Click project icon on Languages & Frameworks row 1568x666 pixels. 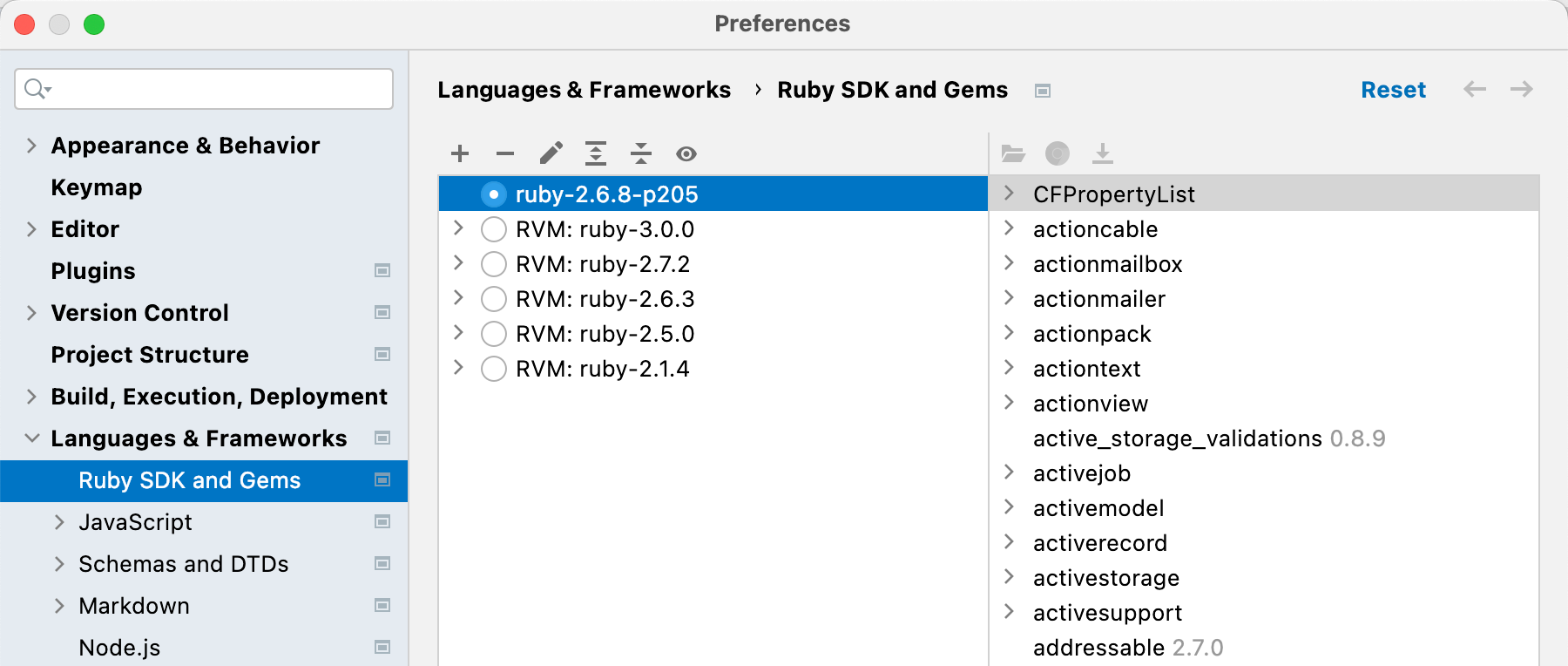[382, 438]
